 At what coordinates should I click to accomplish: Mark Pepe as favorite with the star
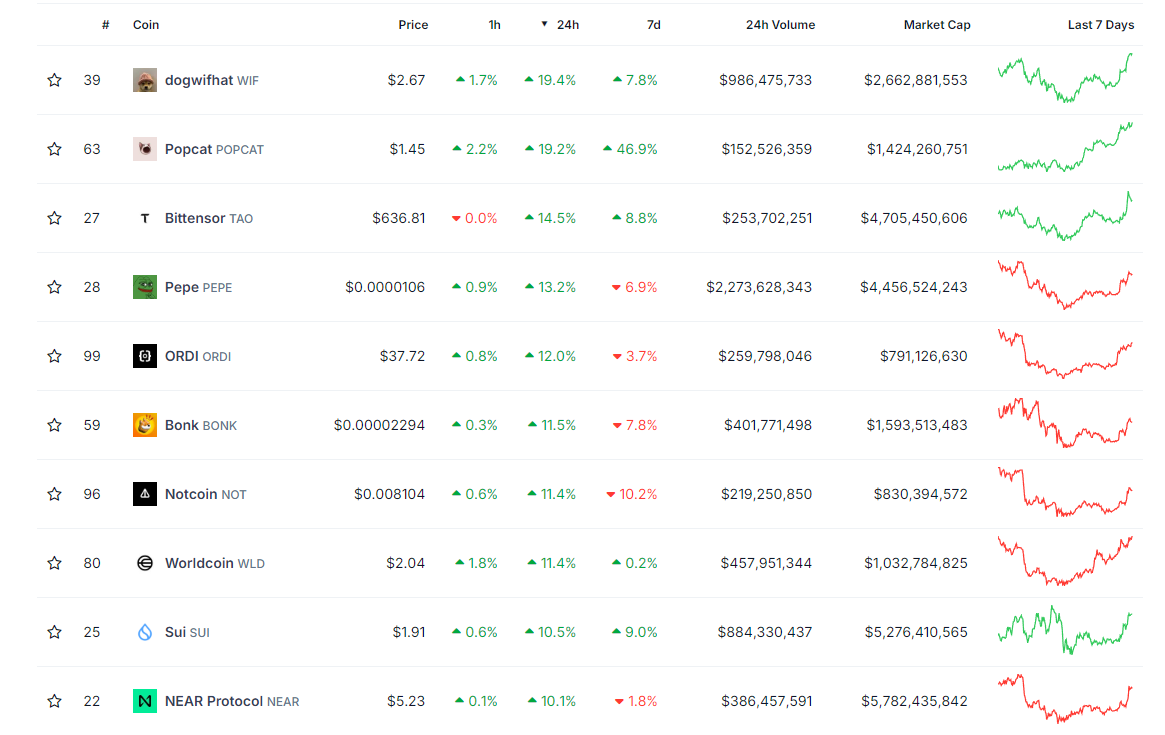54,287
